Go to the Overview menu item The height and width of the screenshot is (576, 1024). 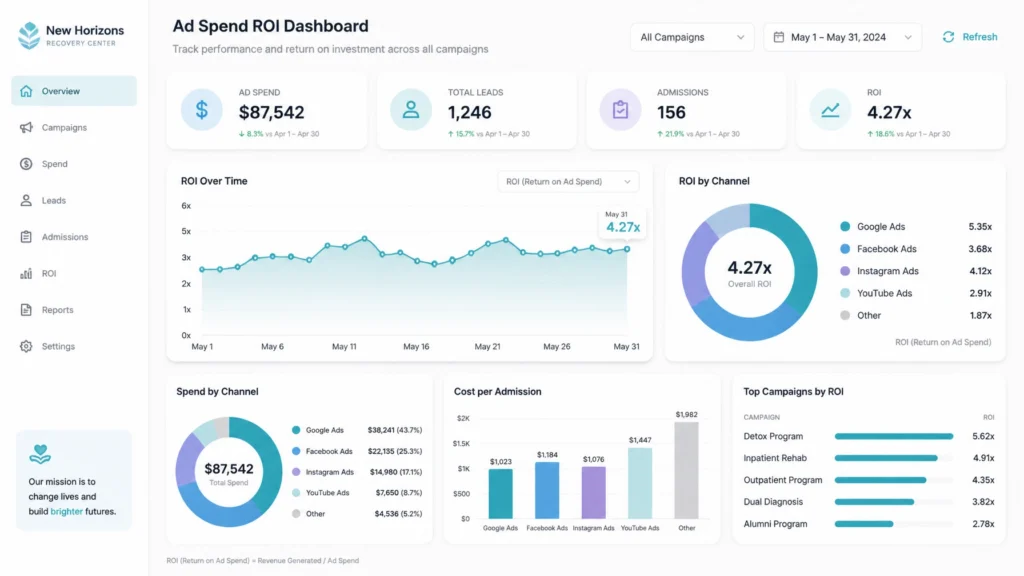(x=74, y=91)
